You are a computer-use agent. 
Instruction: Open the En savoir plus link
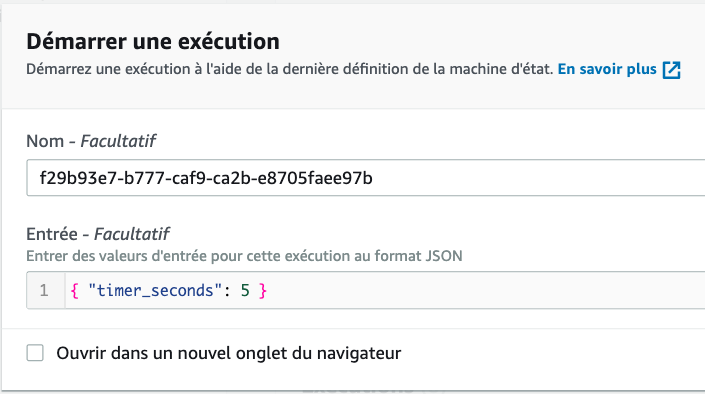607,69
